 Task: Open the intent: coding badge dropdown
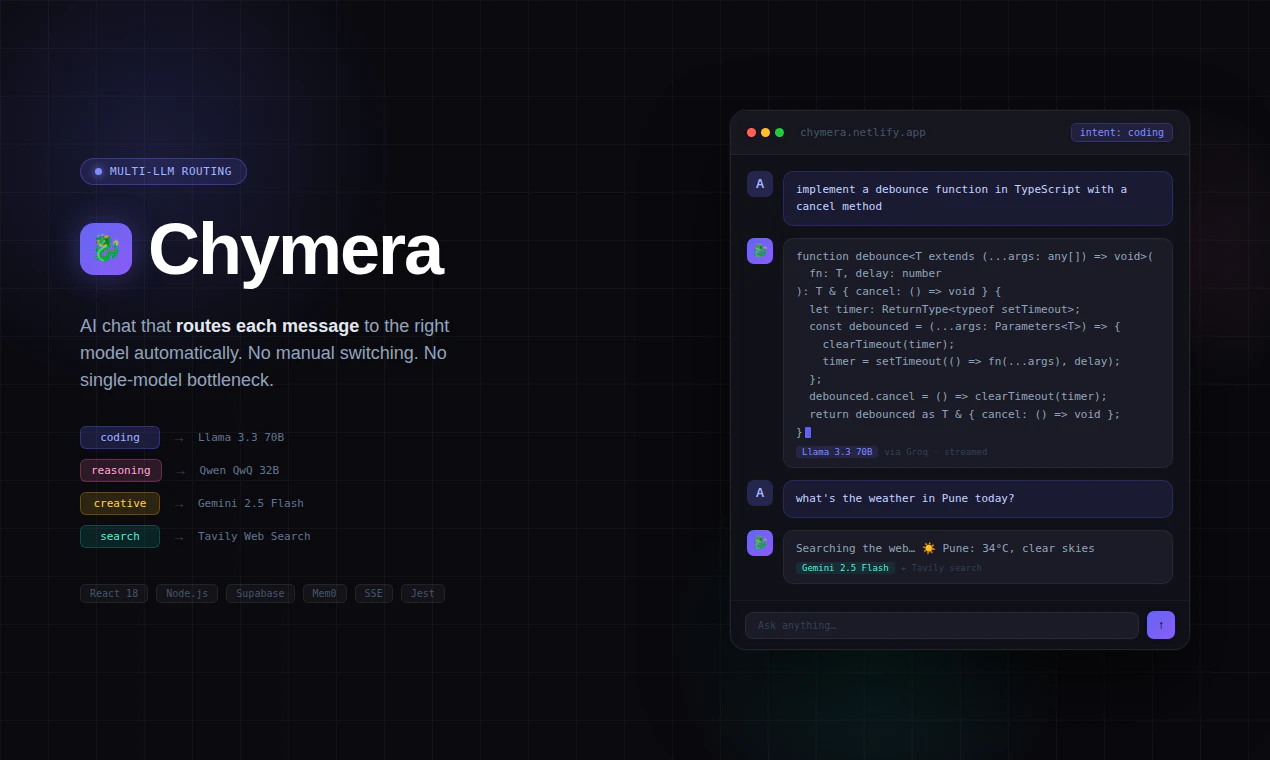click(1121, 132)
